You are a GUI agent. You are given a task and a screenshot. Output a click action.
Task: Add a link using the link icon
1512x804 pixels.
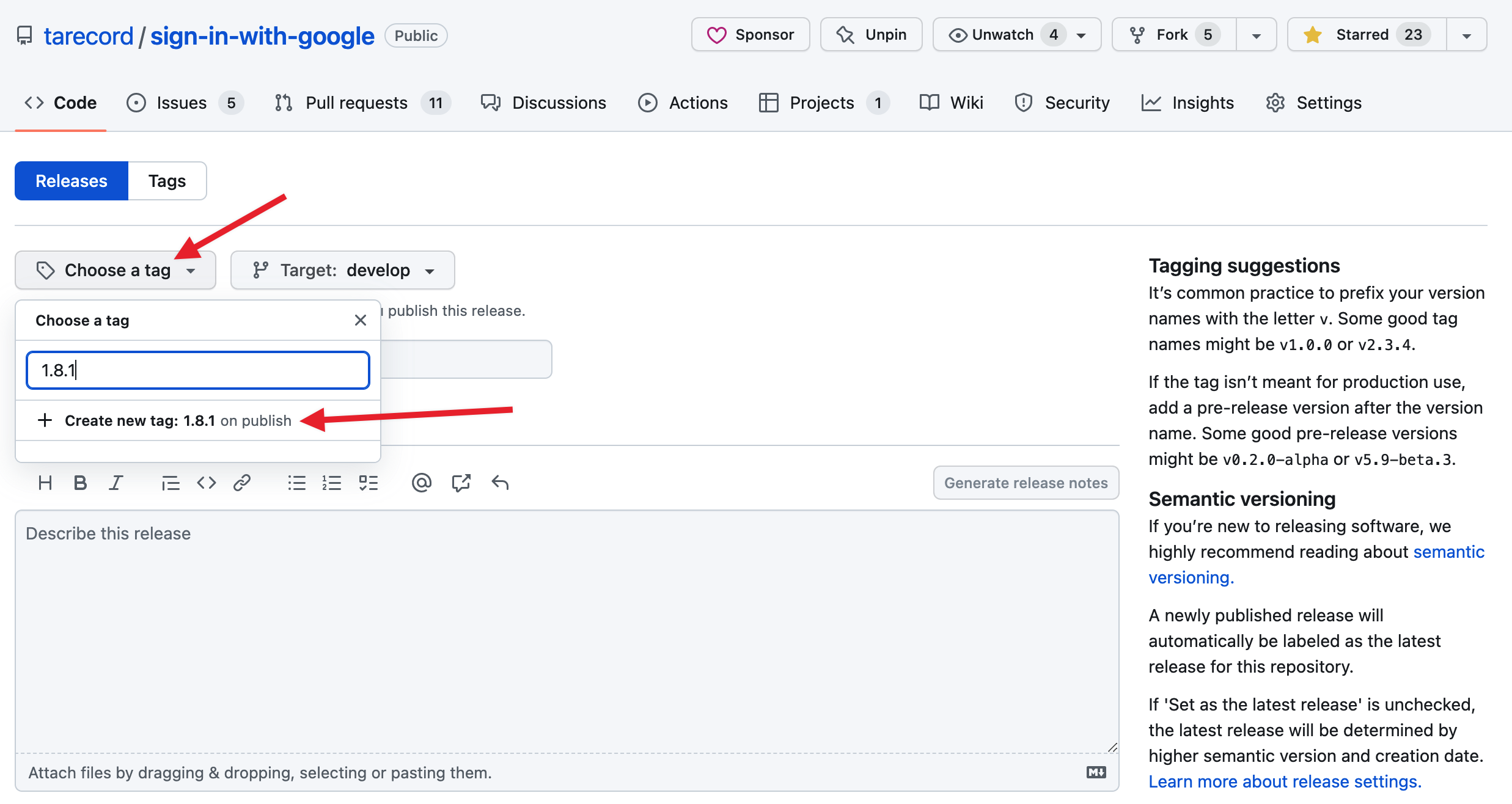[242, 483]
